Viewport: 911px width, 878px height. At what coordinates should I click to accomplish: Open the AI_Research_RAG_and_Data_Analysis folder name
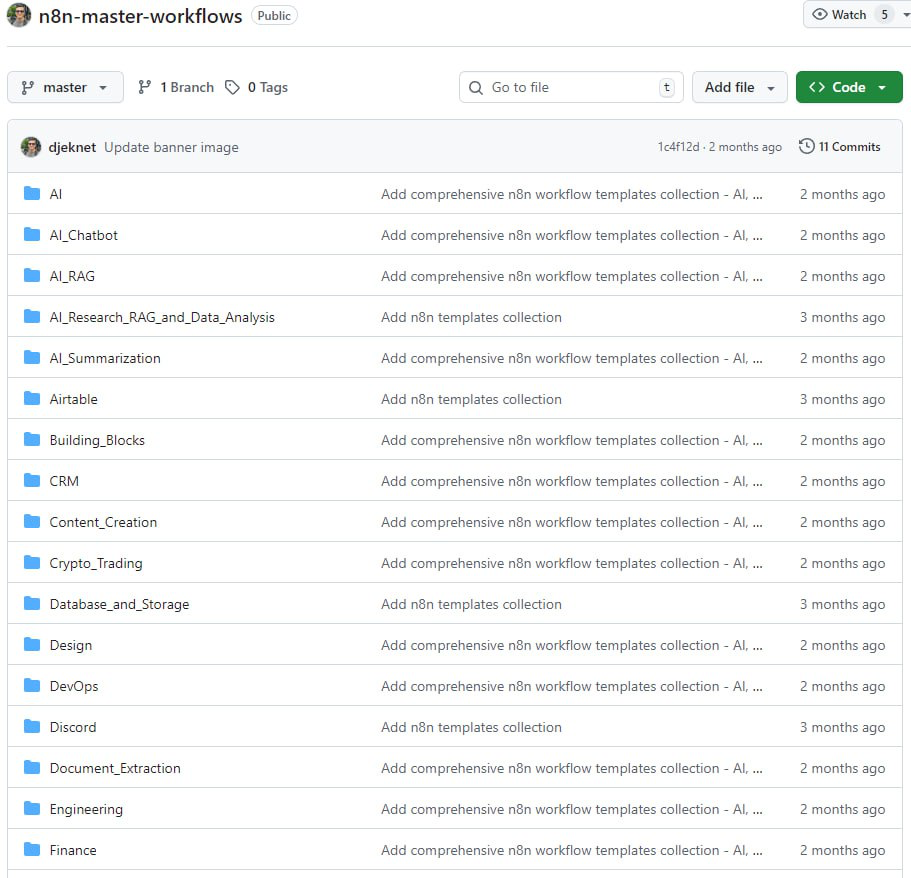click(162, 317)
